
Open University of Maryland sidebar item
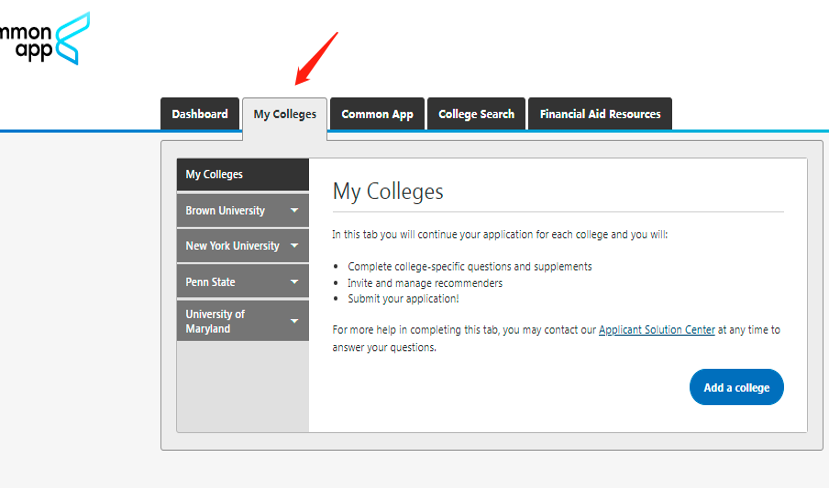242,321
